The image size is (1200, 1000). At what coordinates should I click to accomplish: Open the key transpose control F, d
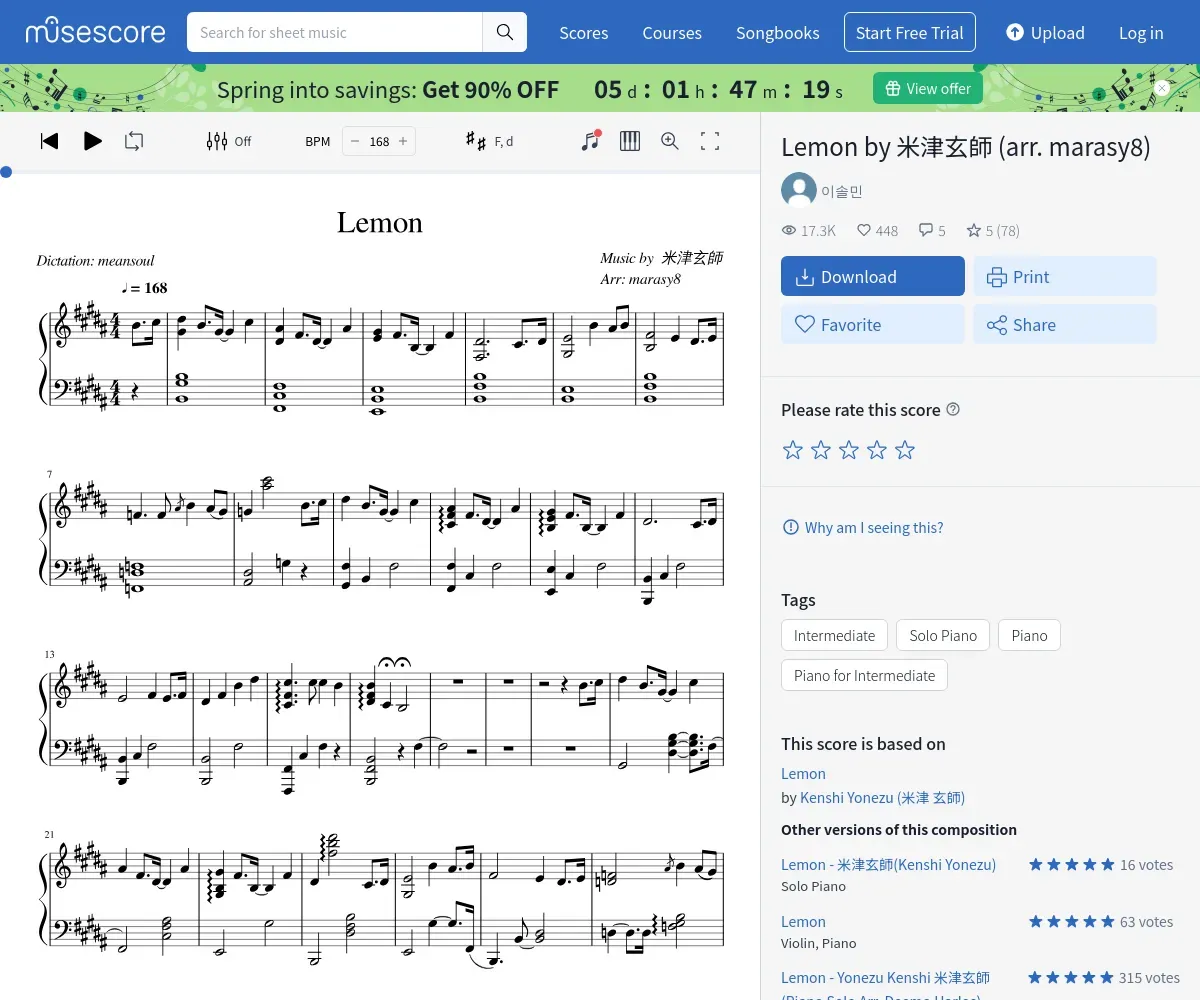coord(489,141)
